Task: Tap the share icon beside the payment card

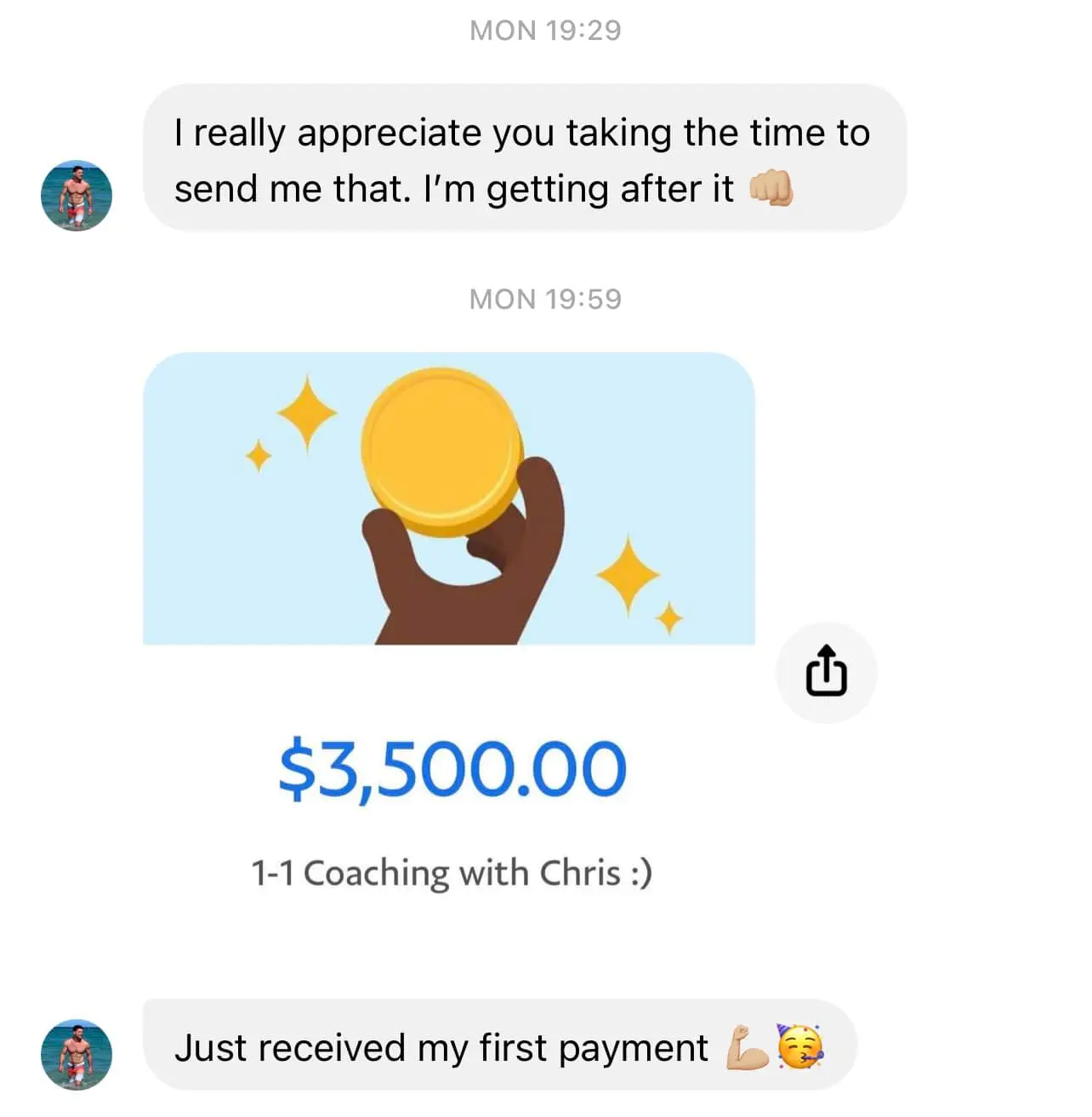Action: click(x=826, y=672)
